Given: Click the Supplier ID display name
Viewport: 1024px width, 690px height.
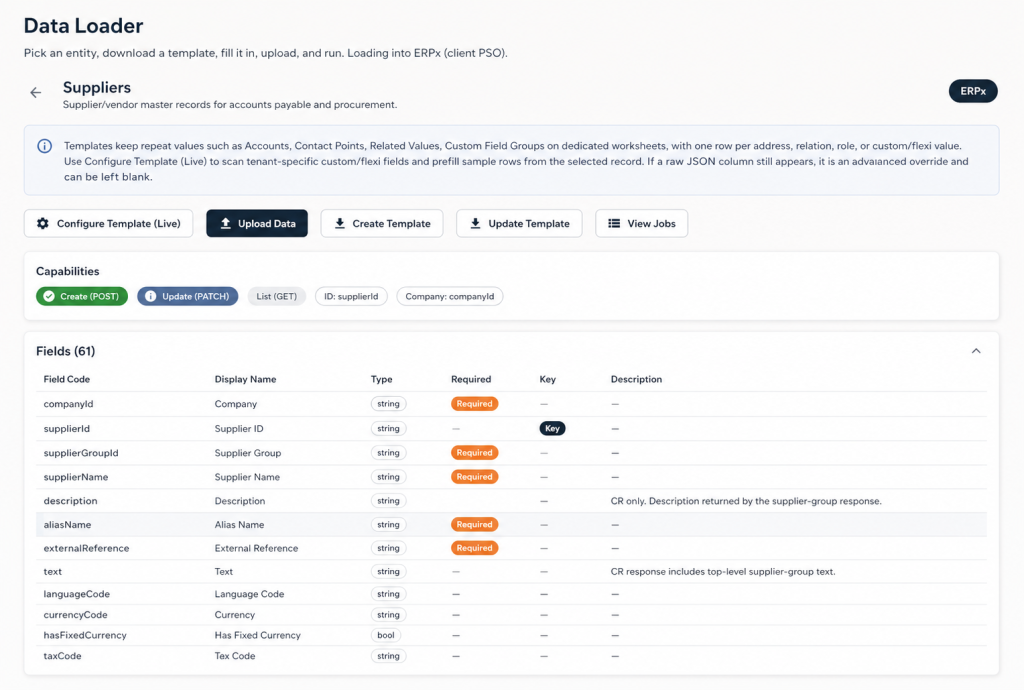Looking at the screenshot, I should click(x=239, y=429).
